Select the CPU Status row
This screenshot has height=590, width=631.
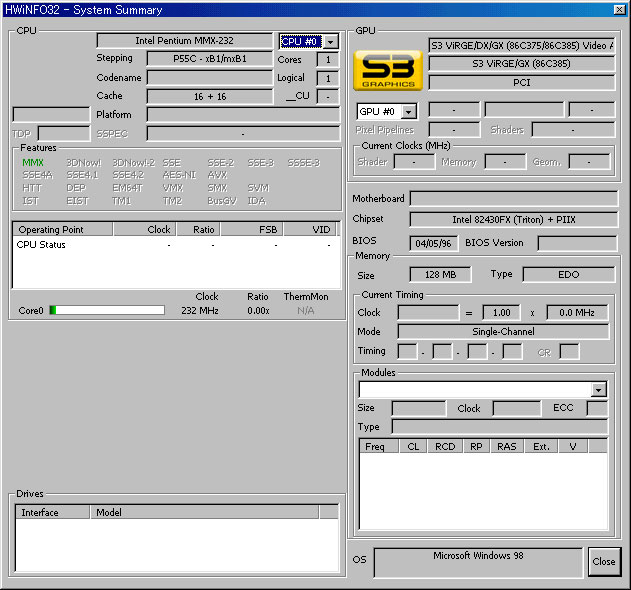[176, 245]
